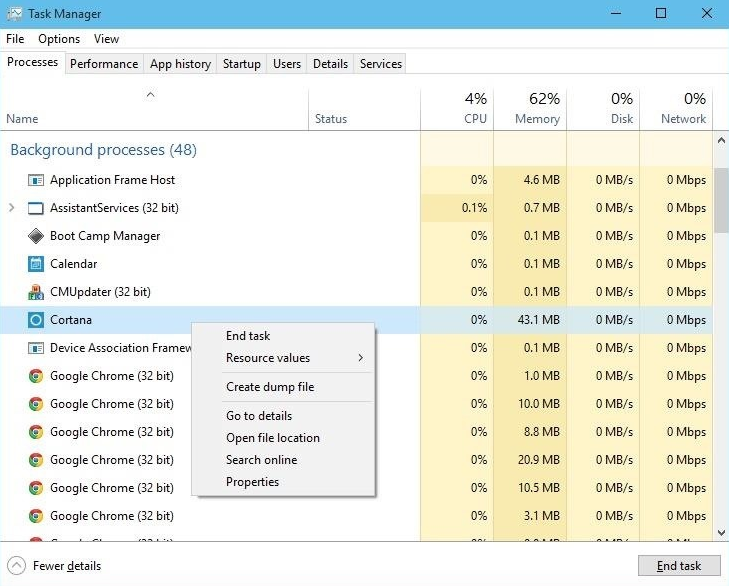Click the scrollbar down arrow
Screen dimensions: 729x586
coord(721,533)
